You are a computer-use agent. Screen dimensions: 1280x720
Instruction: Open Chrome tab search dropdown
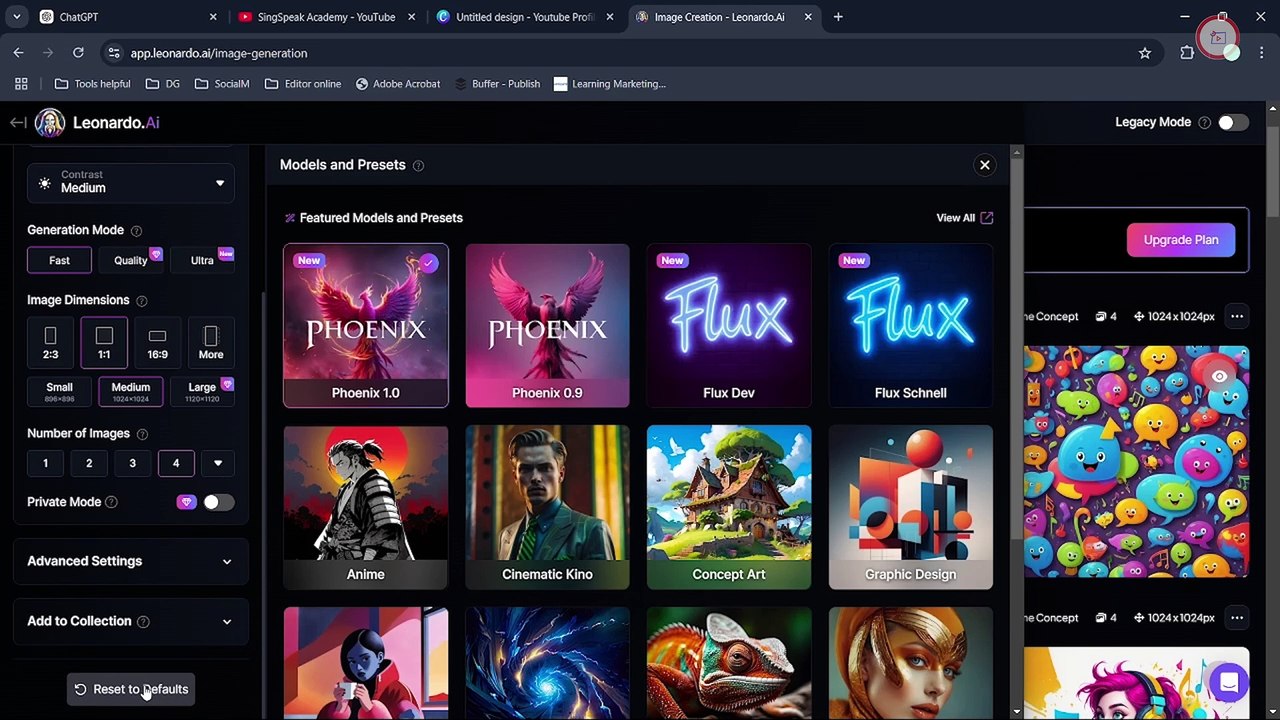[17, 17]
